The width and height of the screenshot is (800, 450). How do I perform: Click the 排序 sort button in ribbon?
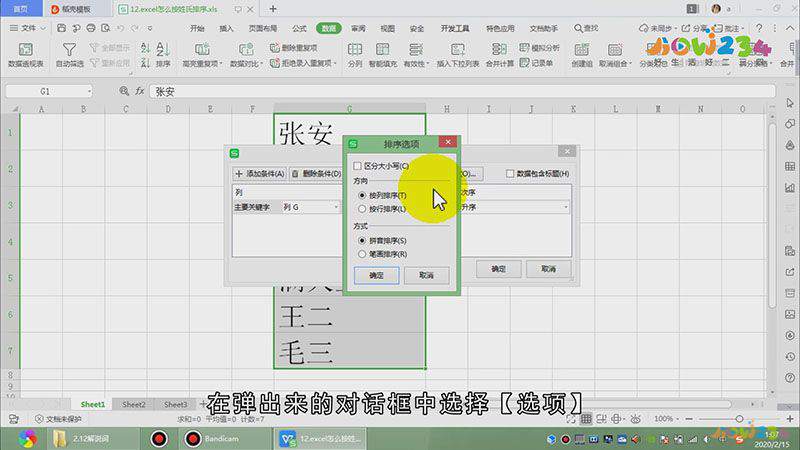(163, 55)
